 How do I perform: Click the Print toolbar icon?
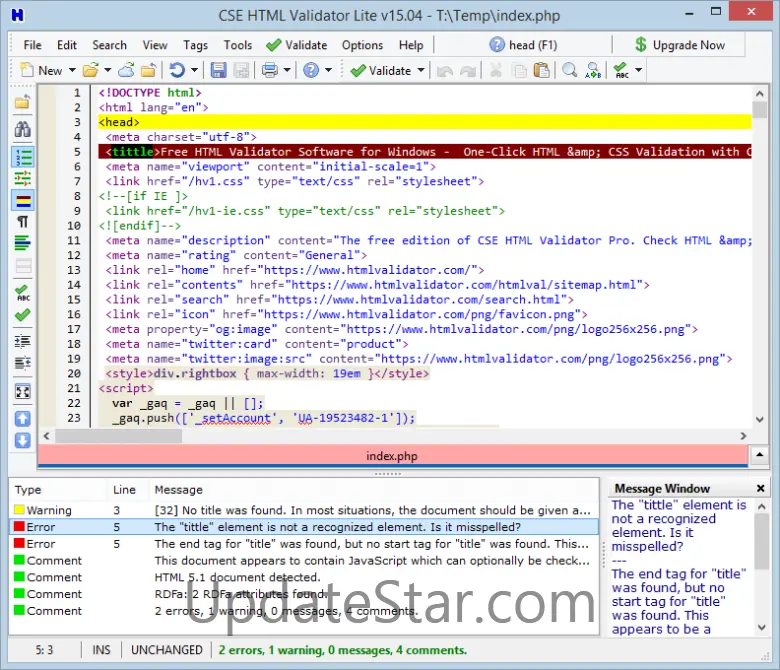coord(270,71)
